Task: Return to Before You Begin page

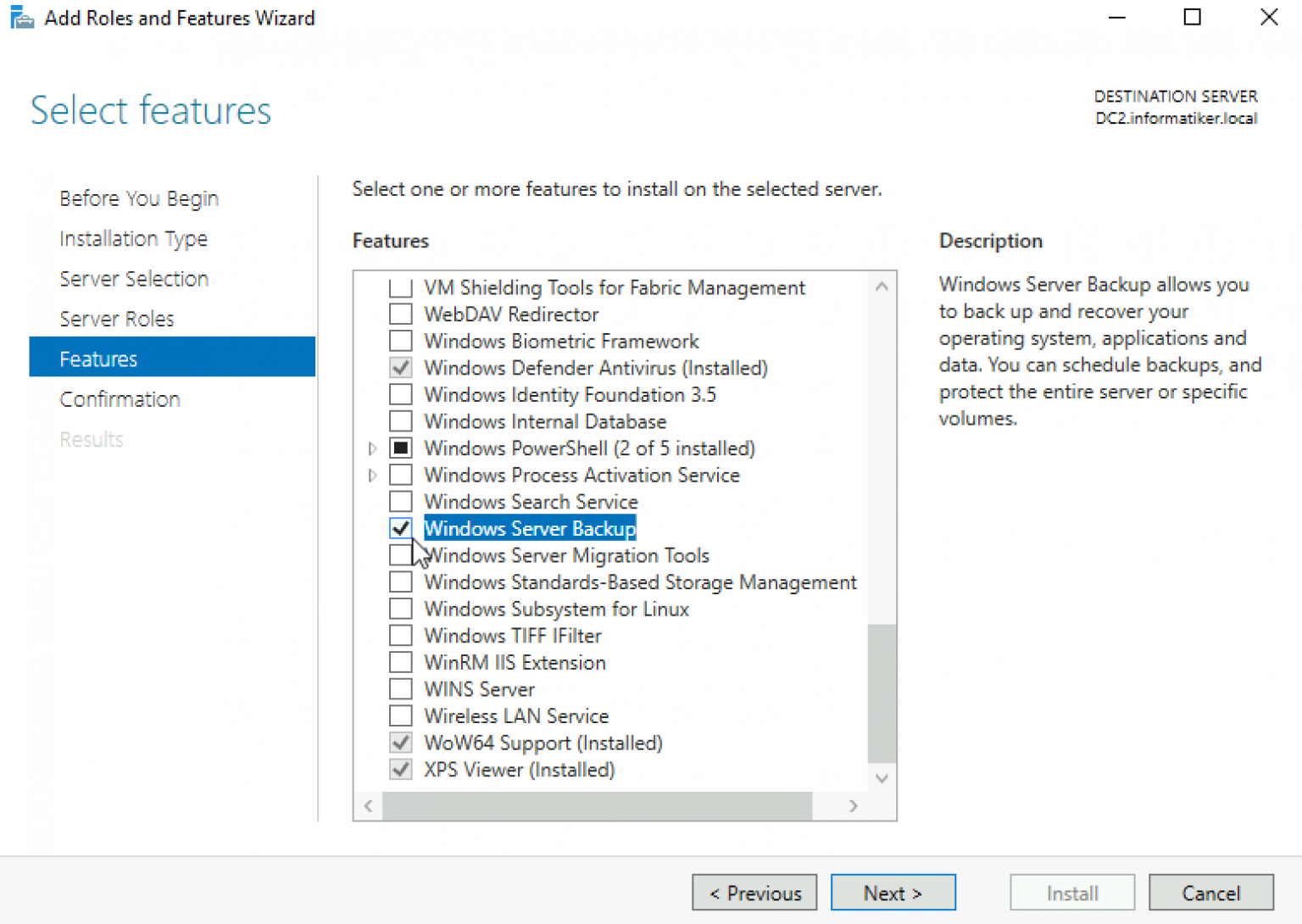Action: tap(138, 198)
